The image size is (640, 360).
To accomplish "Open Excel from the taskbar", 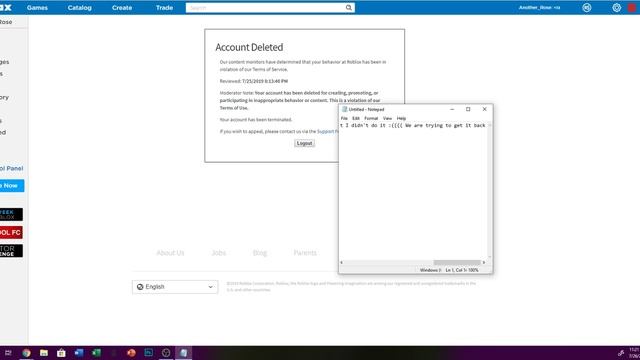I will (x=96, y=353).
